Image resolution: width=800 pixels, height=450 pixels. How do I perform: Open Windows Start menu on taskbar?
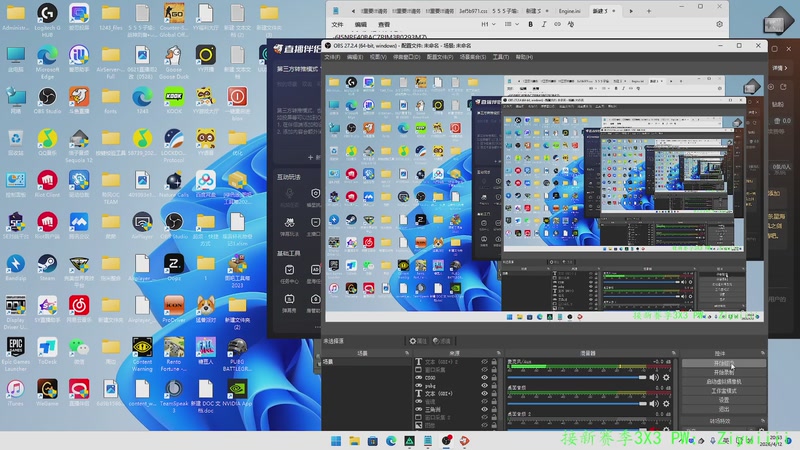coord(336,441)
